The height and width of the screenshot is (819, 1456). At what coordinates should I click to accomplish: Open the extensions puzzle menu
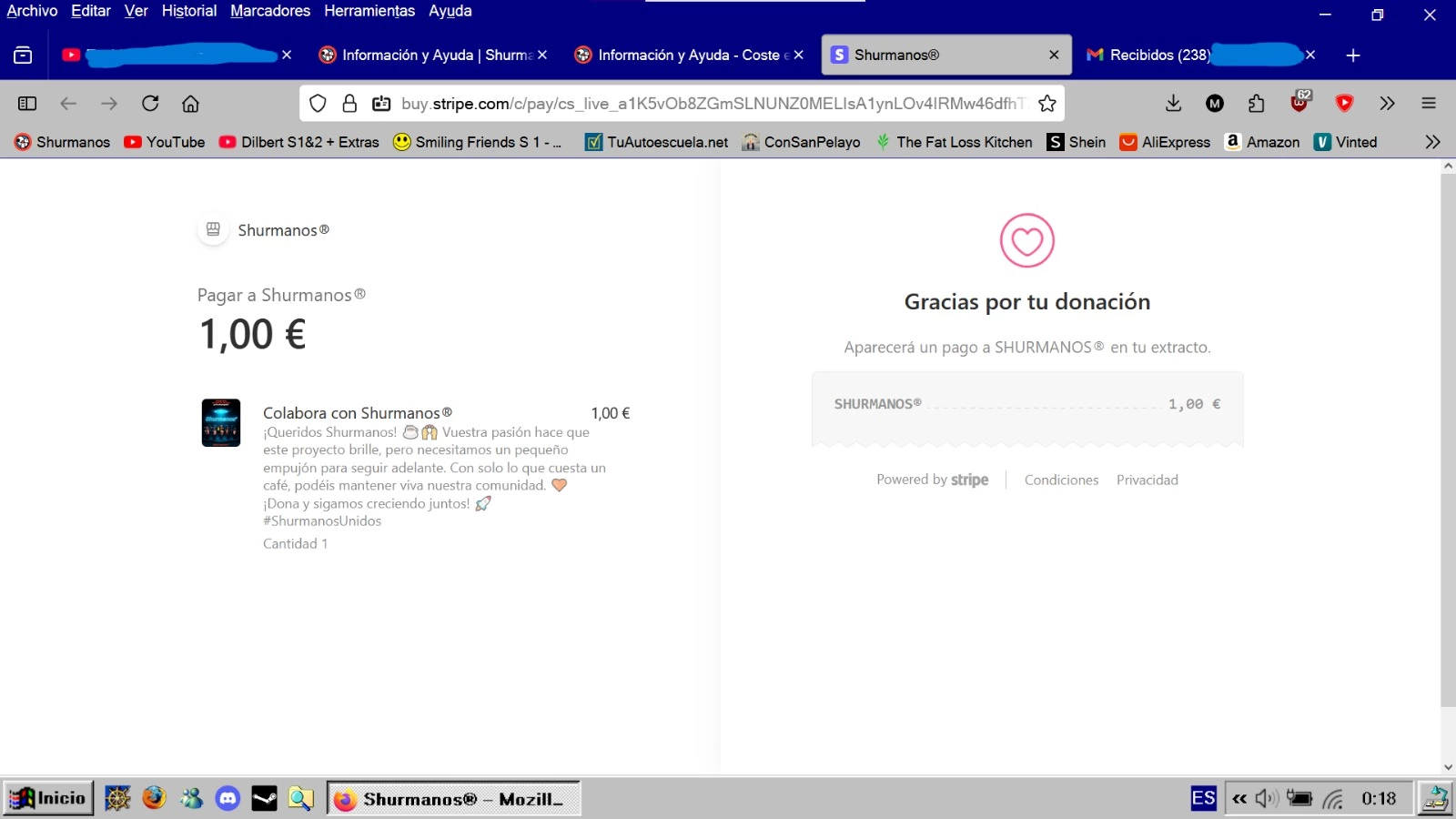click(x=1257, y=104)
